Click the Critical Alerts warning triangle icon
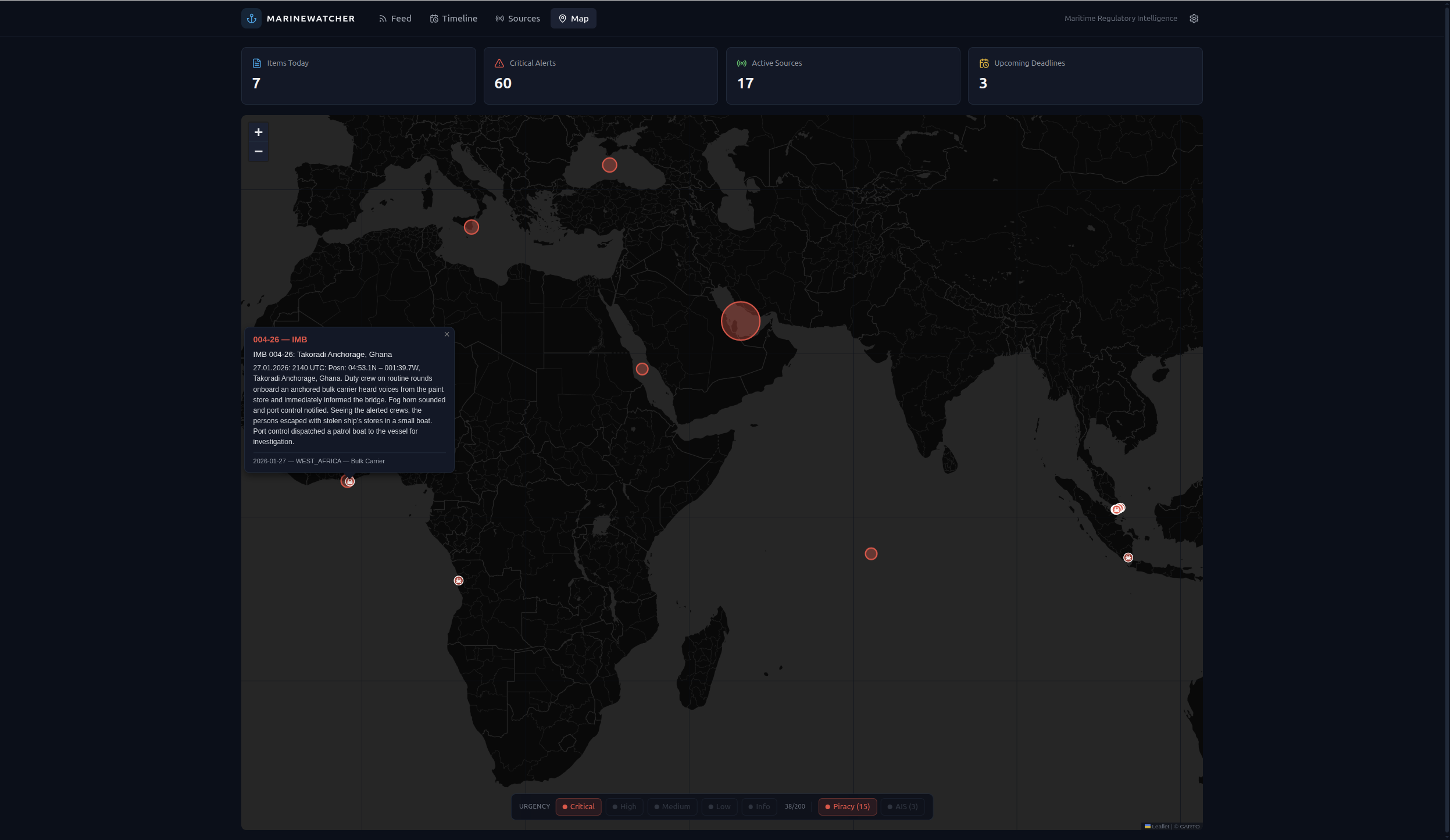Image resolution: width=1450 pixels, height=840 pixels. point(498,63)
